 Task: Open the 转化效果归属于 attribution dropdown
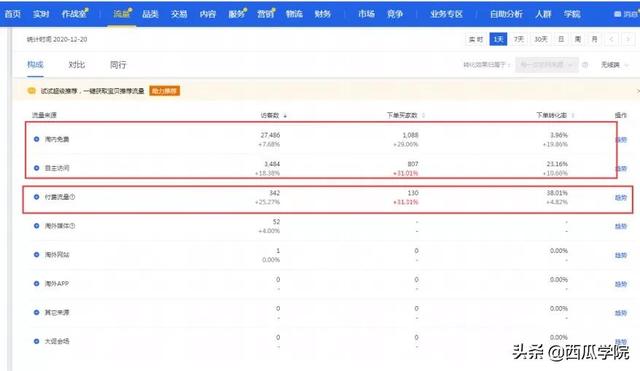(x=547, y=65)
